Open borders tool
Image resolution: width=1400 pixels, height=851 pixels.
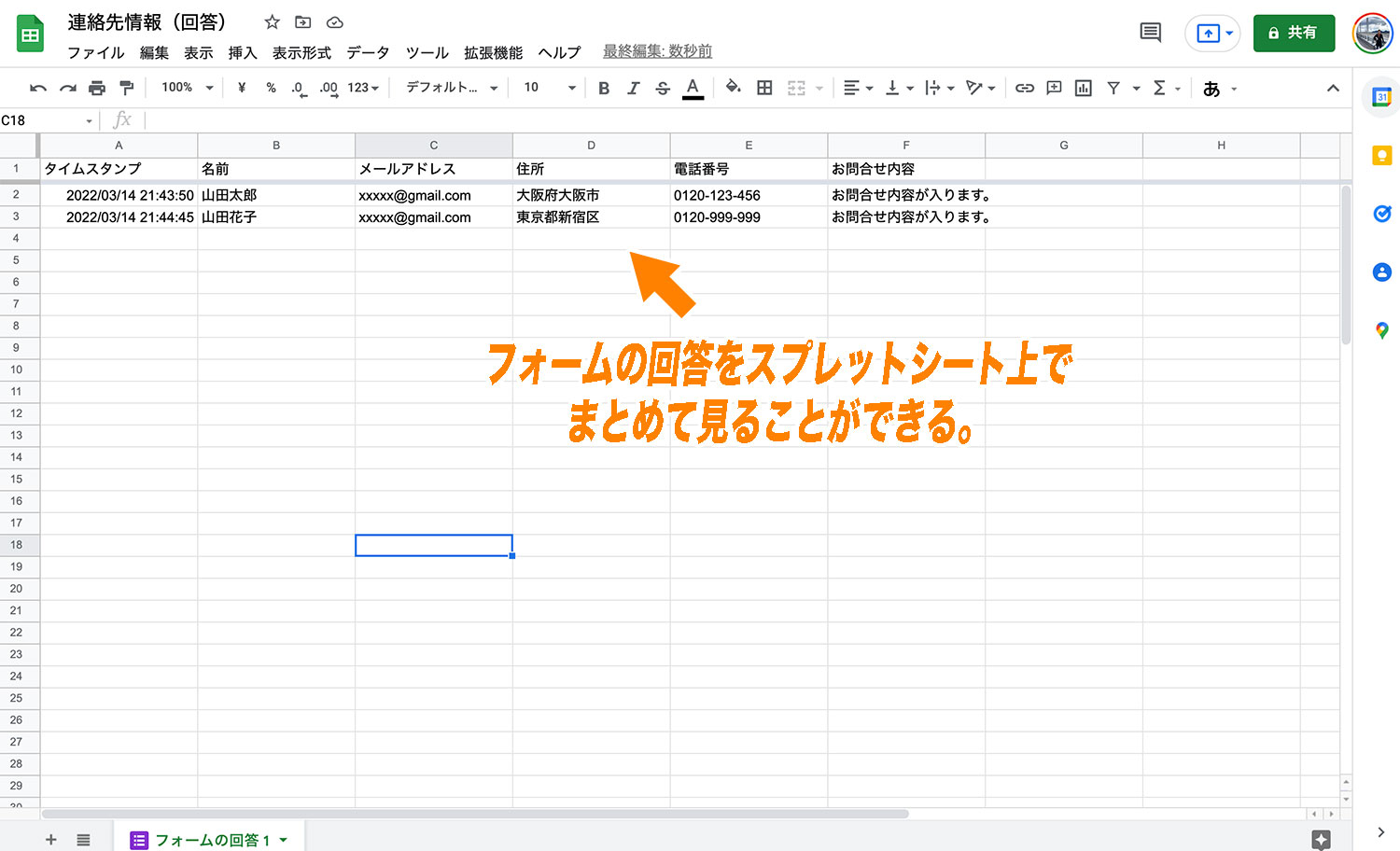tap(764, 88)
